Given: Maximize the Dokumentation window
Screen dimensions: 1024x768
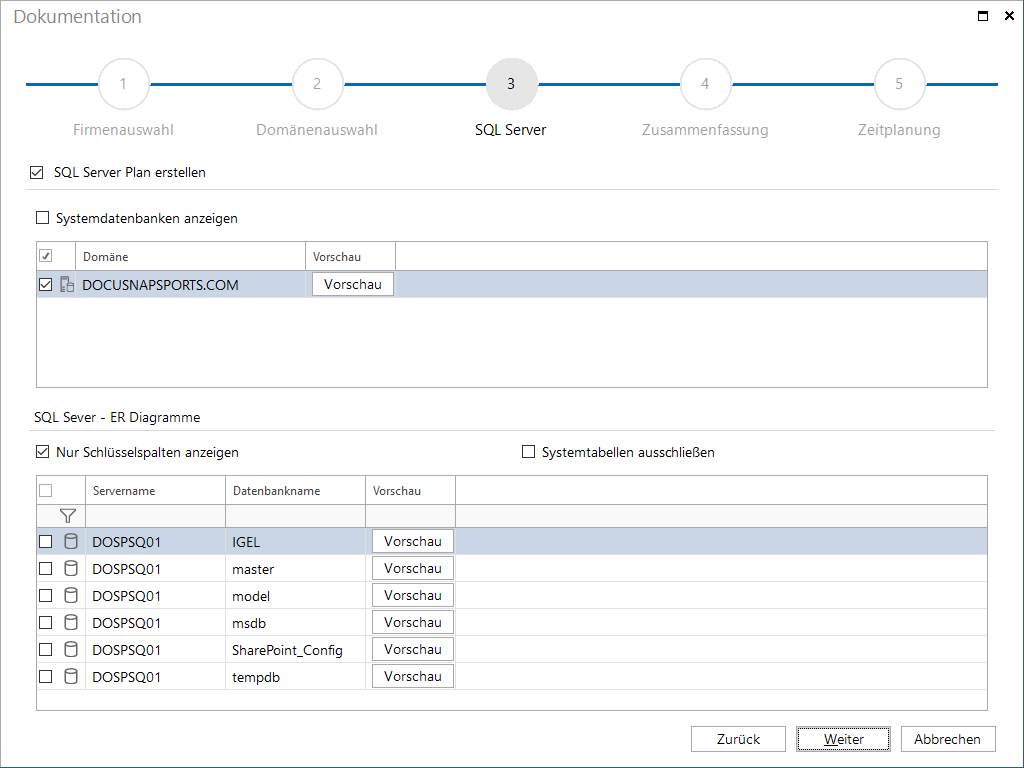Looking at the screenshot, I should (982, 16).
